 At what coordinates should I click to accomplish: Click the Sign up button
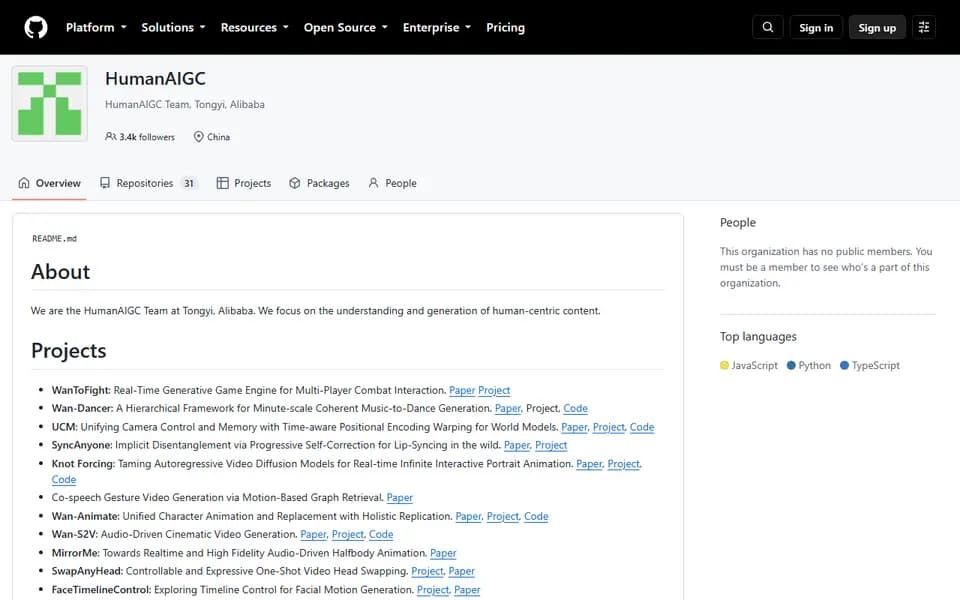point(877,28)
